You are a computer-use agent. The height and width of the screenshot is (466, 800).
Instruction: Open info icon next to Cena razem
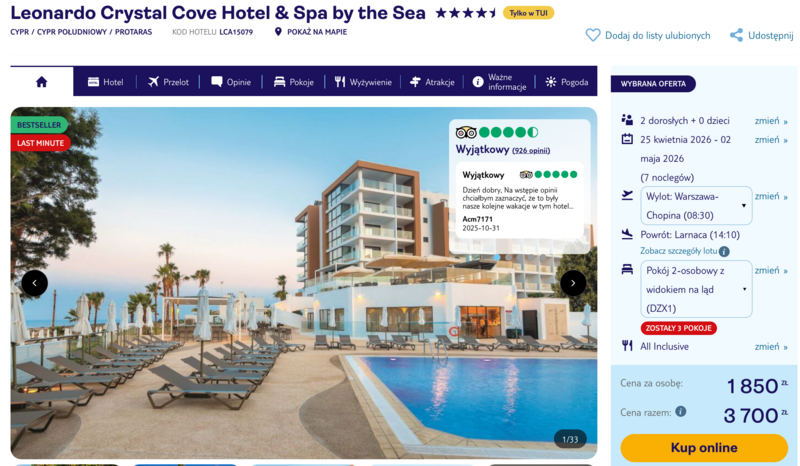[x=681, y=411]
